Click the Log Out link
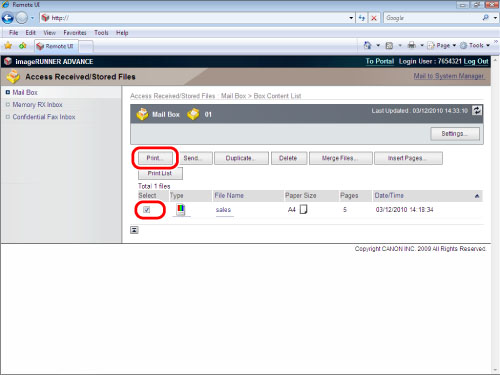Viewport: 500px width, 375px height. coord(476,61)
